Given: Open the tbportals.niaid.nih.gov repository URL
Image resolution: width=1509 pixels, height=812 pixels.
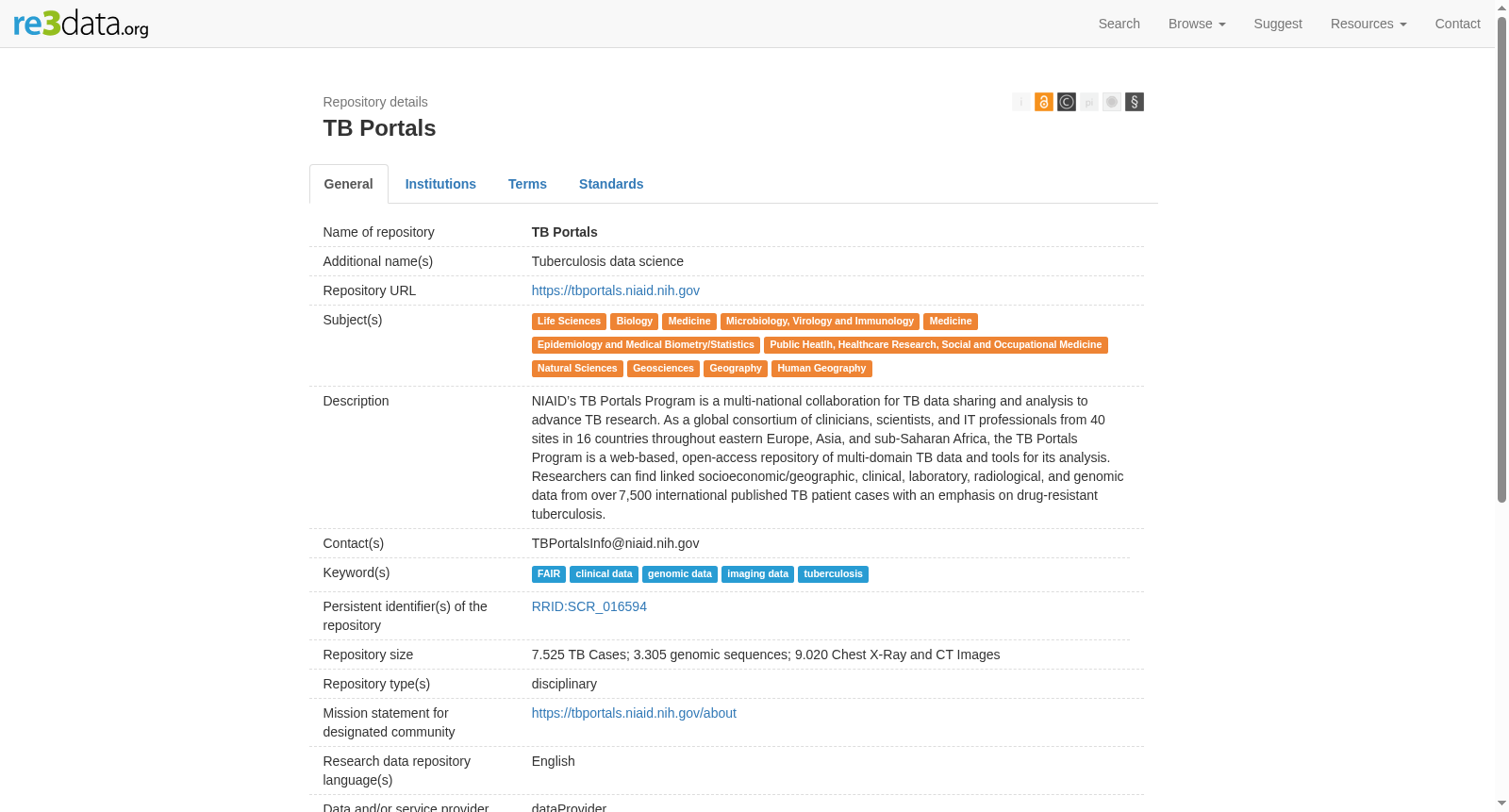Looking at the screenshot, I should [x=615, y=290].
